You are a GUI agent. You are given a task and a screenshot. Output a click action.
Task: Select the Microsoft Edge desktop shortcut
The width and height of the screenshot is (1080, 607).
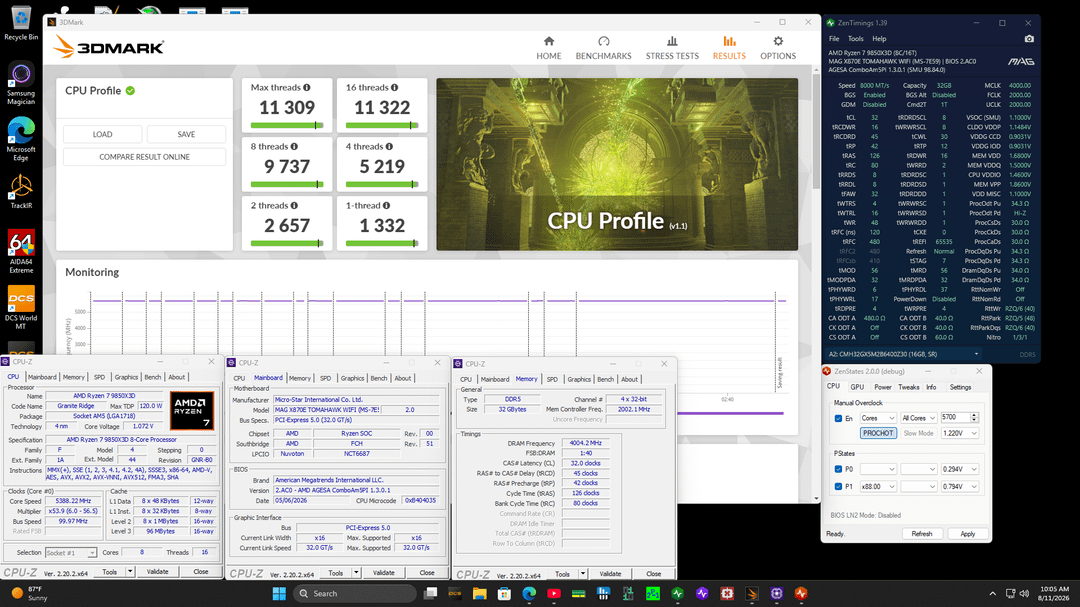tap(21, 139)
